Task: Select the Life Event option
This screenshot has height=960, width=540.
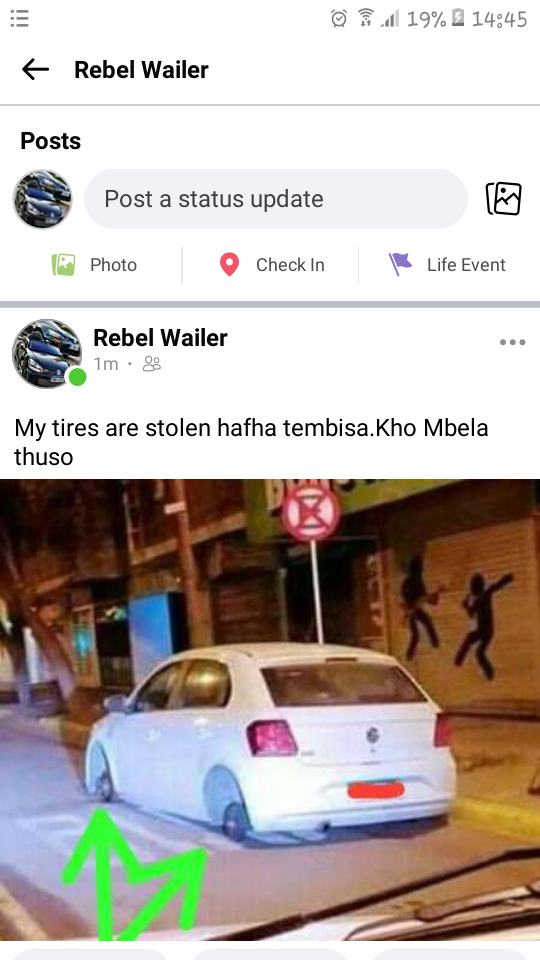Action: click(447, 265)
